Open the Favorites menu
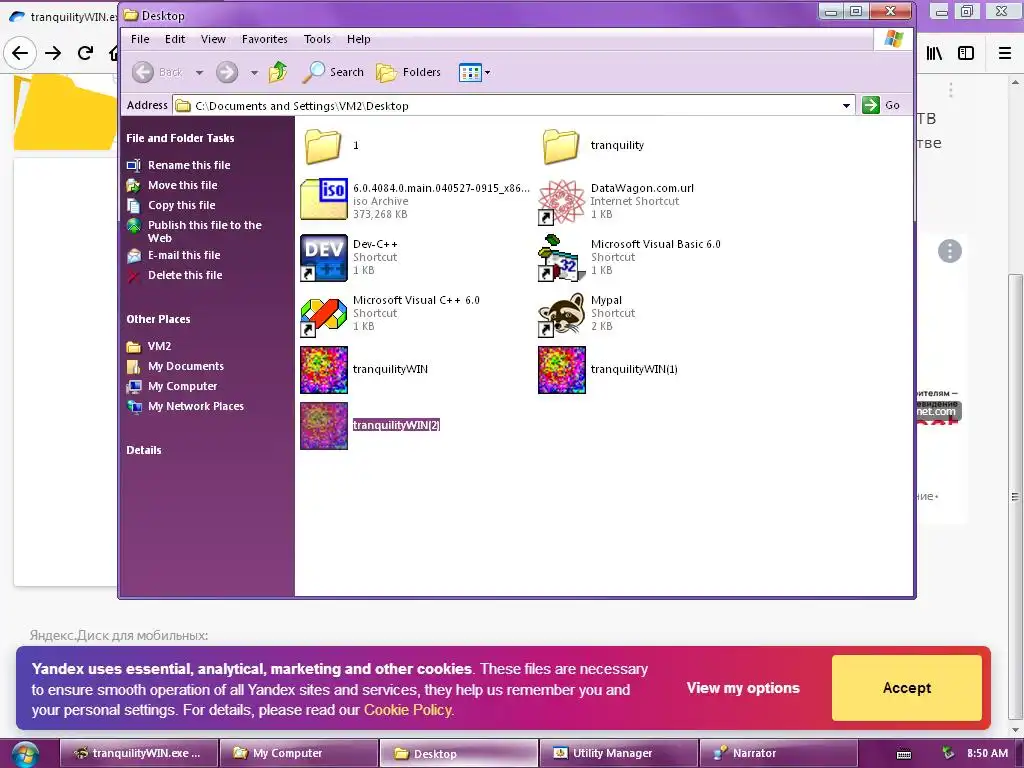This screenshot has width=1024, height=768. [264, 39]
